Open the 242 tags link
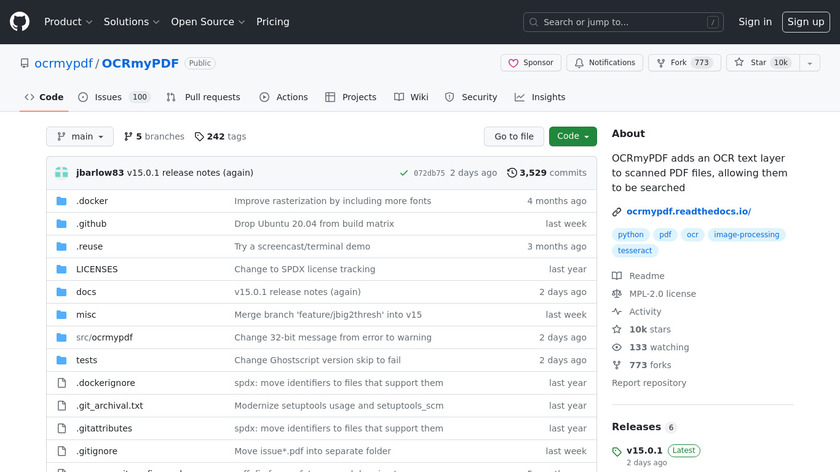Screen dimensions: 840x472 tap(220, 136)
